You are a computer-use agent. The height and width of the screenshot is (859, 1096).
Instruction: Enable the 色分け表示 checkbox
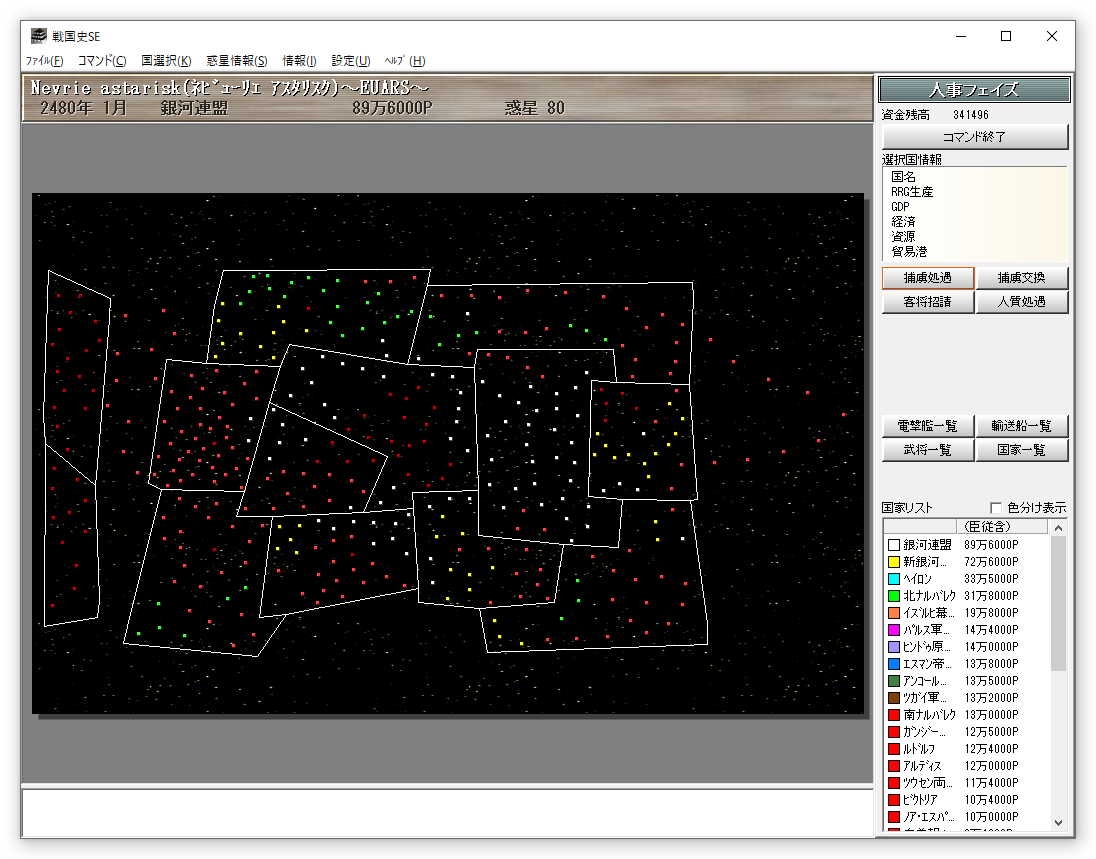click(x=995, y=507)
